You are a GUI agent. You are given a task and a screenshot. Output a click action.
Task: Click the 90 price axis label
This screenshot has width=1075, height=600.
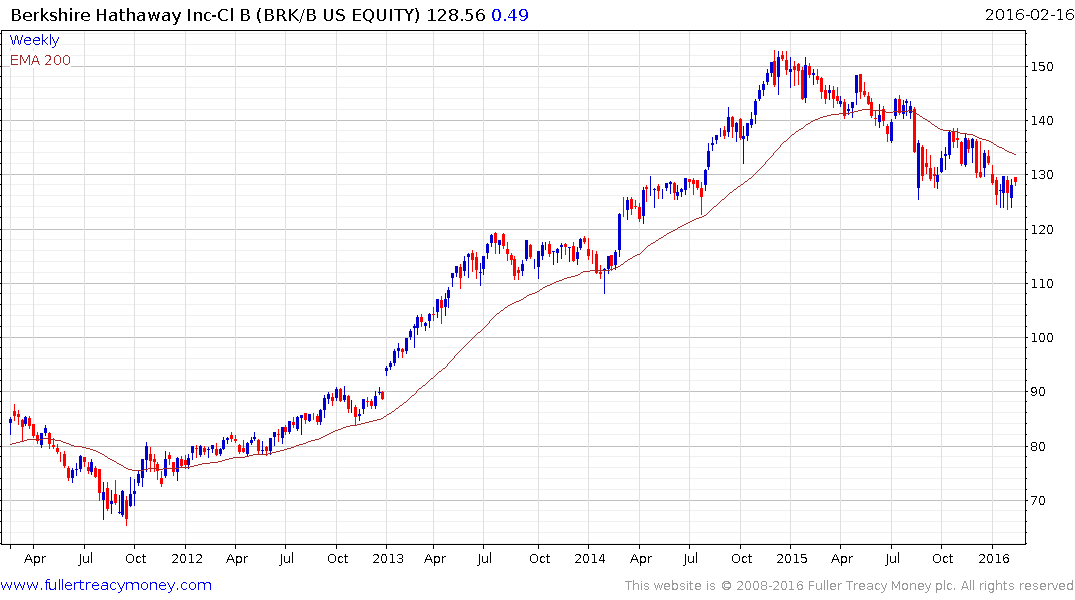tap(1038, 392)
